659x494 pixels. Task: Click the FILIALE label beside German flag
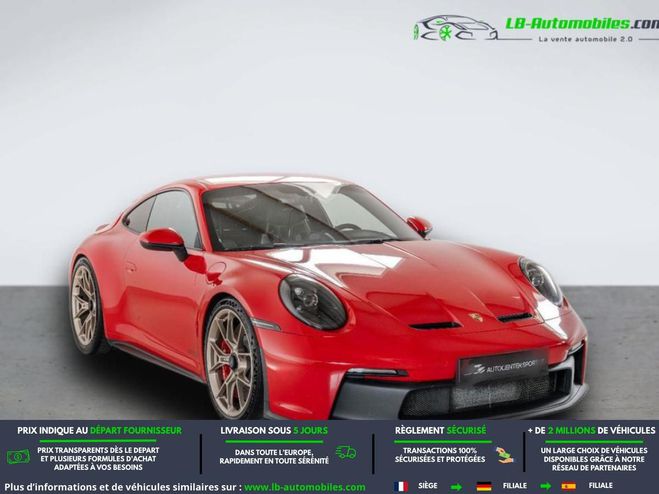point(515,486)
